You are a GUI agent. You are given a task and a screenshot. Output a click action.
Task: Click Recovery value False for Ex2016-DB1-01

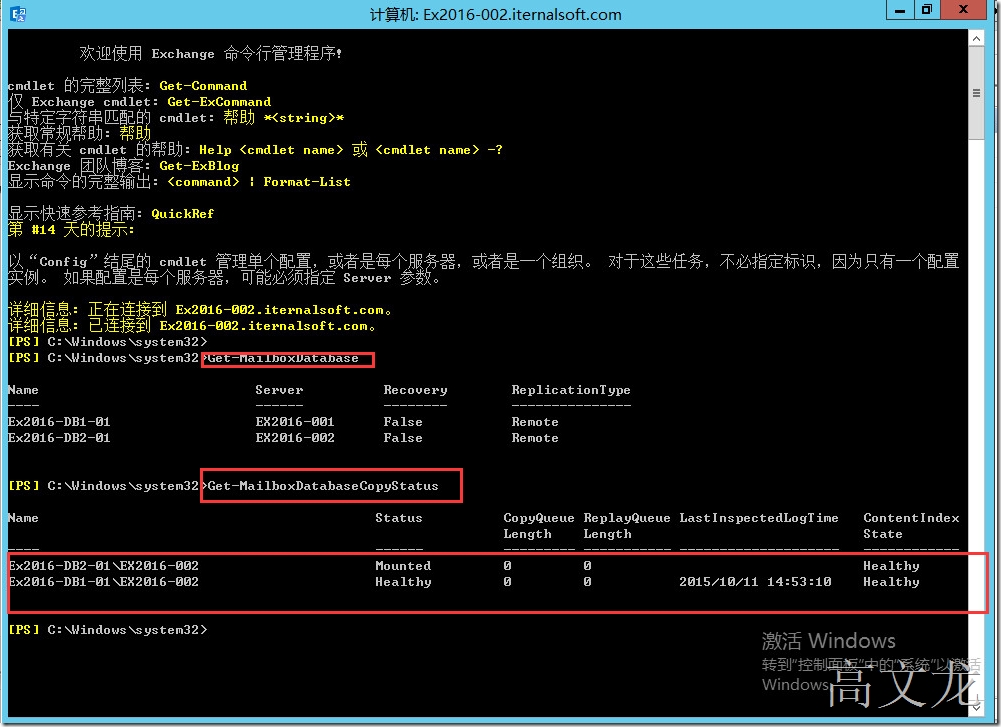(x=403, y=422)
